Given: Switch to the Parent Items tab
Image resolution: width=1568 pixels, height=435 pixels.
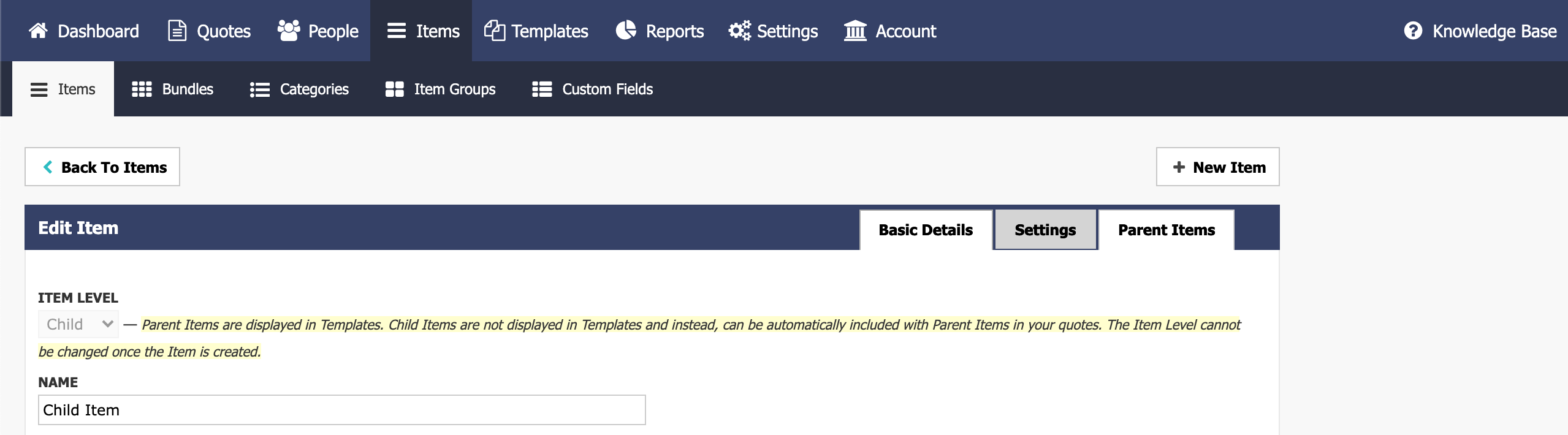Looking at the screenshot, I should 1166,230.
